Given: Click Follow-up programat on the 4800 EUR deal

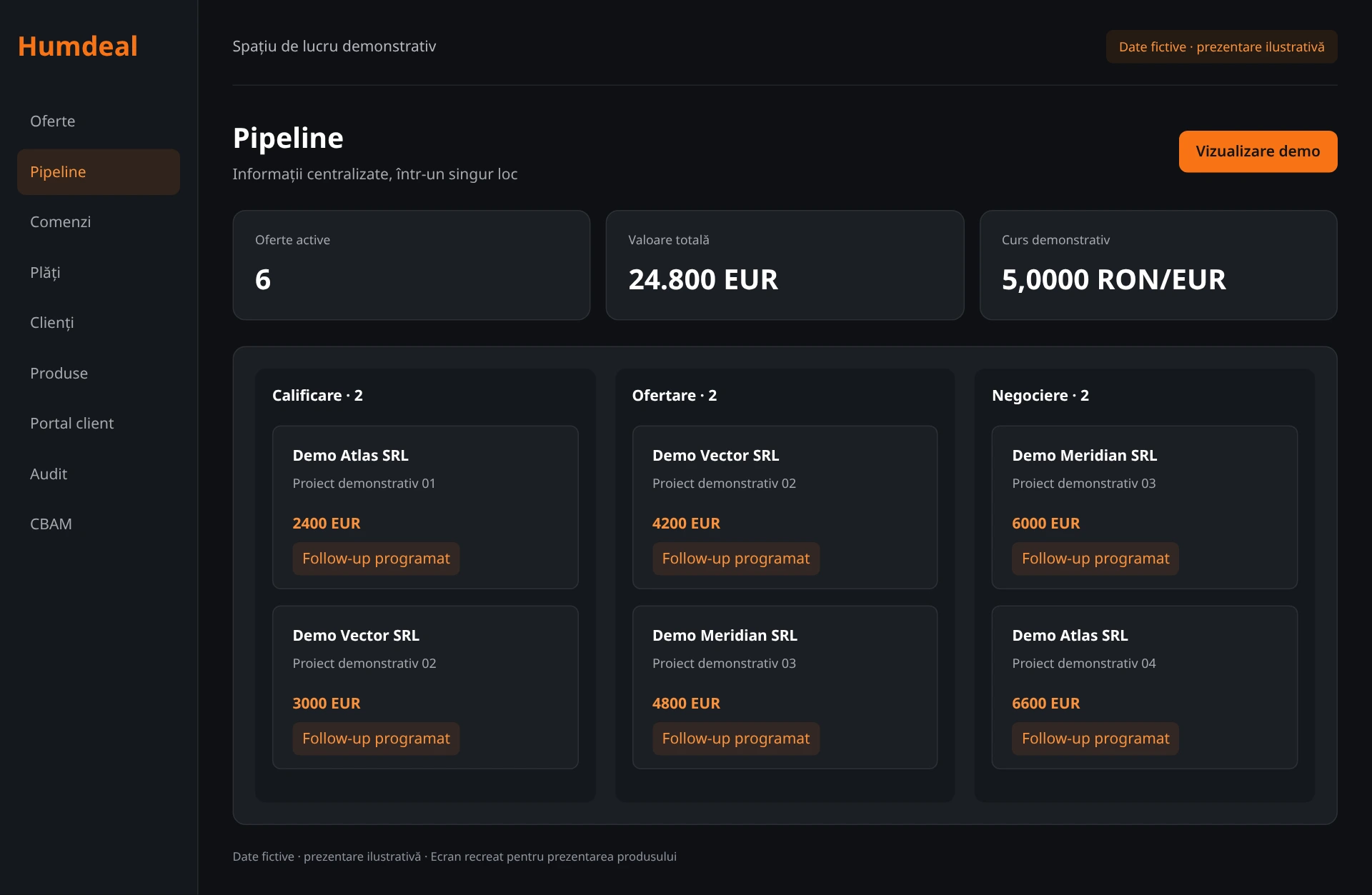Looking at the screenshot, I should (x=736, y=739).
